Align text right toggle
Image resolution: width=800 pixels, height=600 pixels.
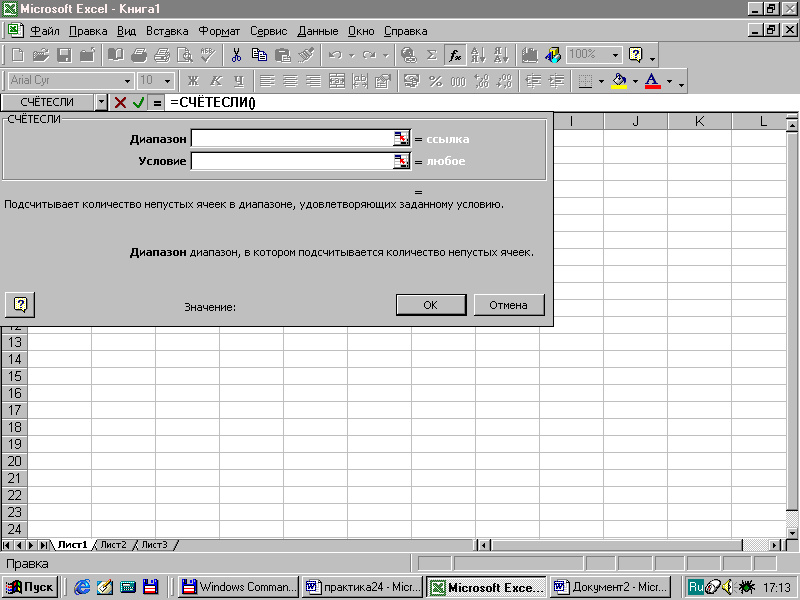pyautogui.click(x=313, y=81)
